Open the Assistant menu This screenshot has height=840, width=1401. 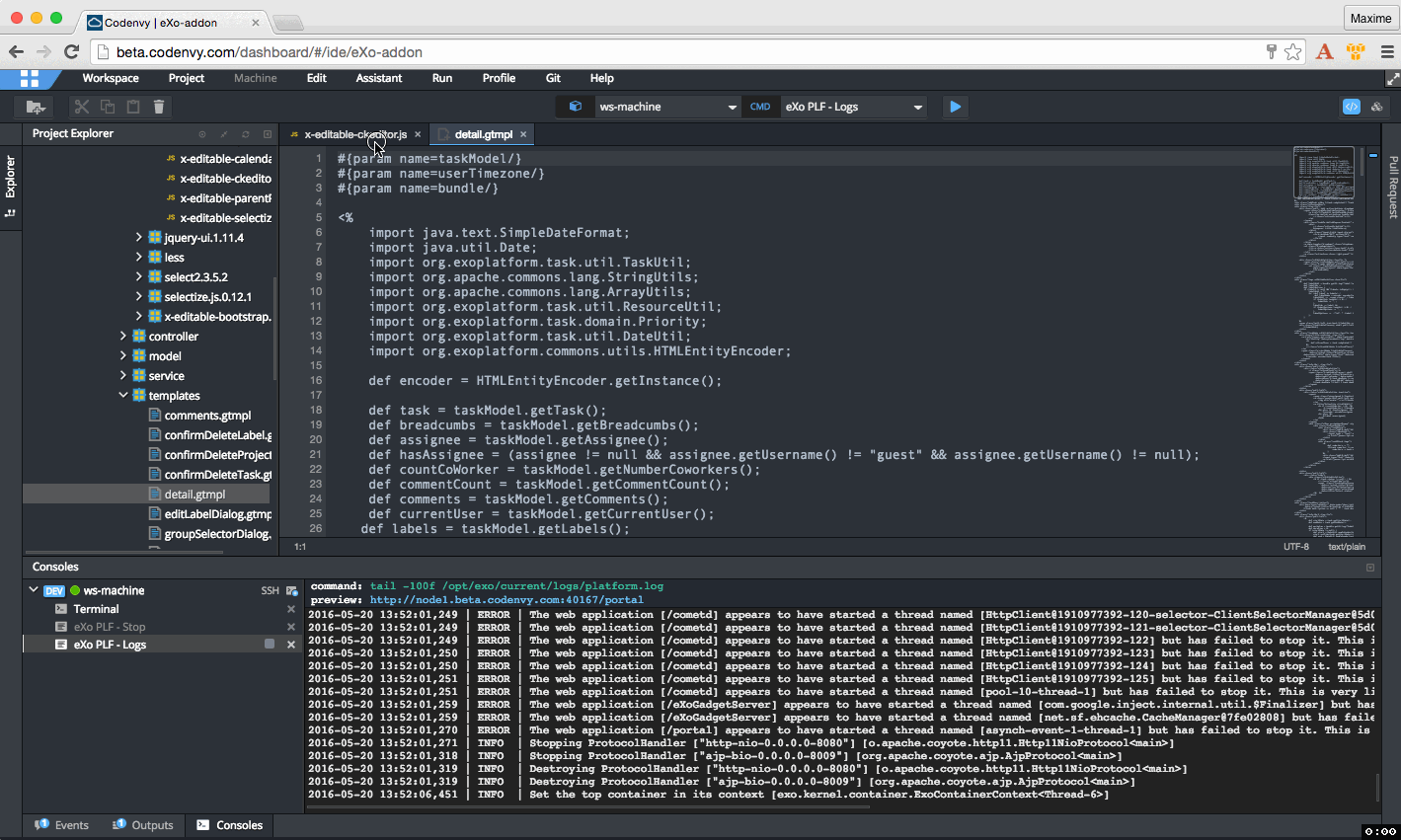(x=379, y=78)
